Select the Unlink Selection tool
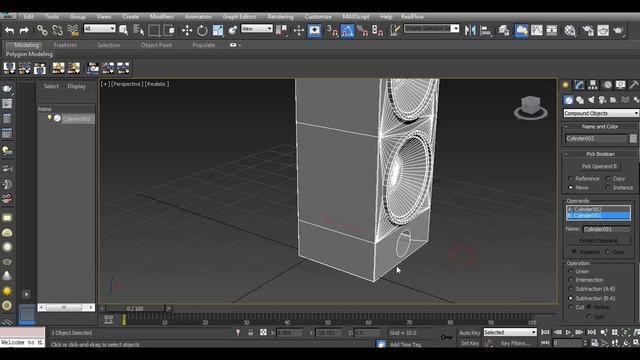Image resolution: width=640 pixels, height=360 pixels. click(x=58, y=30)
